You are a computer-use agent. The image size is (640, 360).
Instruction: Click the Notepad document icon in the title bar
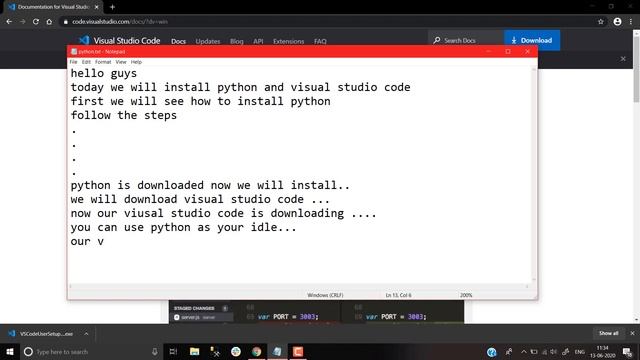click(x=74, y=51)
